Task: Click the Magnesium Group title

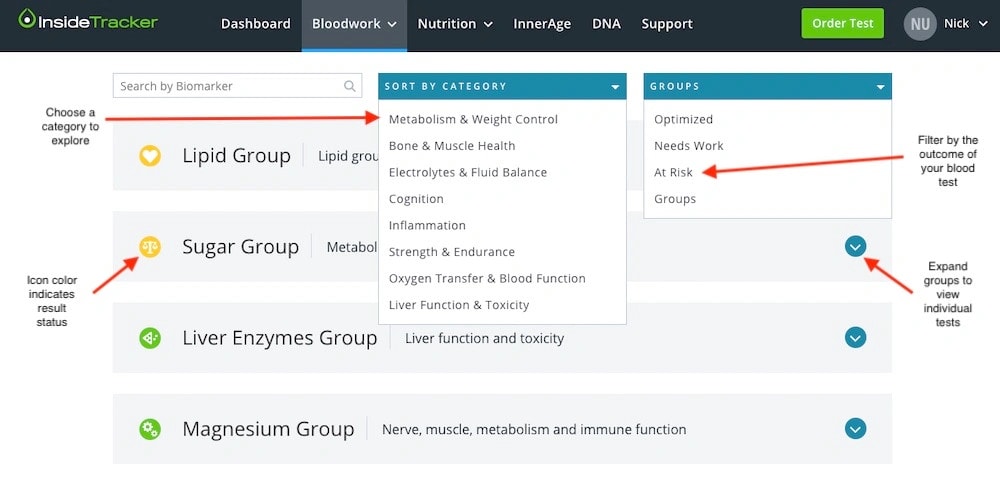Action: click(x=268, y=429)
